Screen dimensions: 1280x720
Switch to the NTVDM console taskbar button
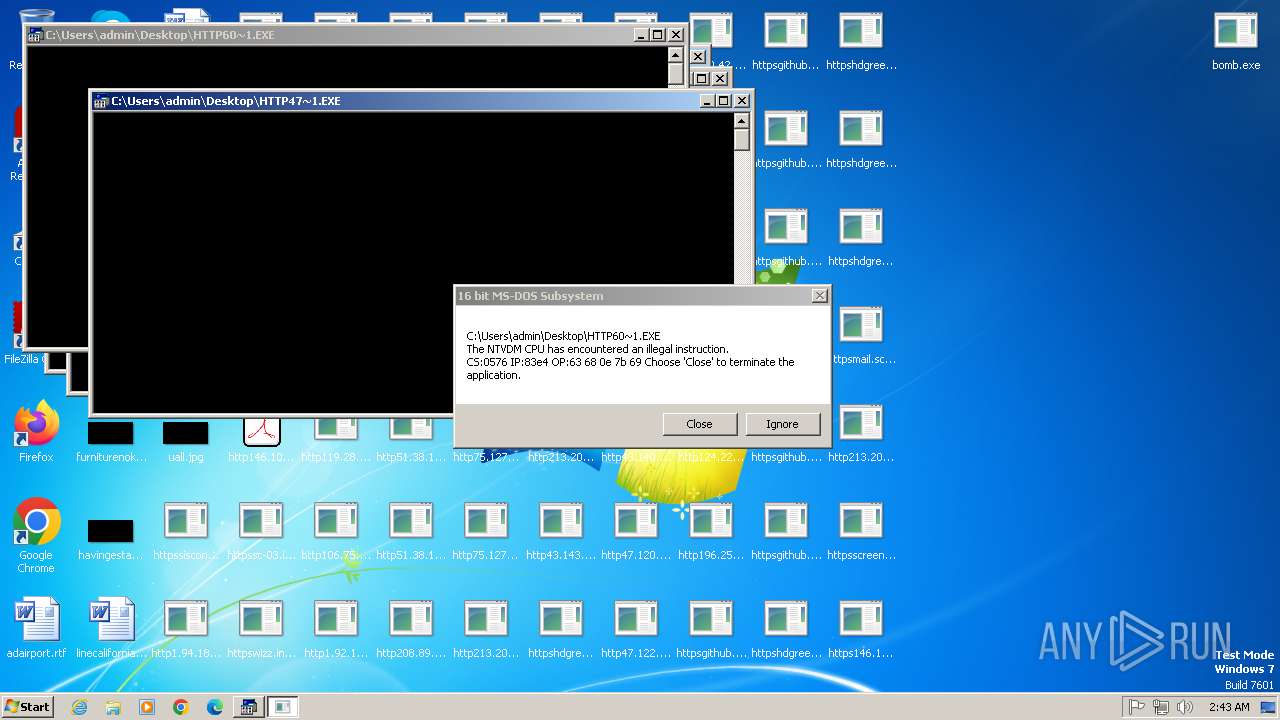248,707
